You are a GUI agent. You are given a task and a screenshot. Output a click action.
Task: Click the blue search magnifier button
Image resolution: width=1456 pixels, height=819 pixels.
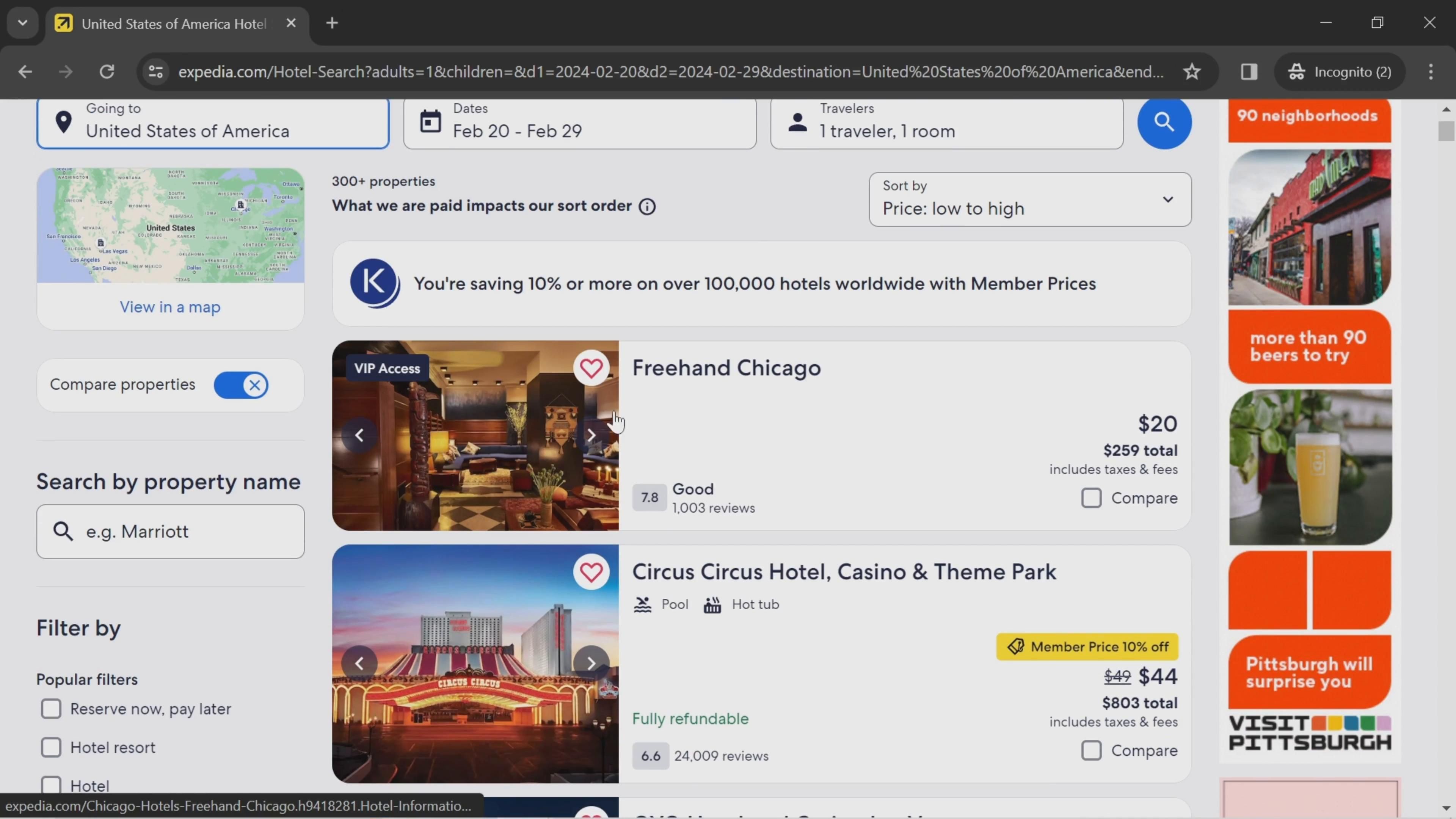(1164, 121)
